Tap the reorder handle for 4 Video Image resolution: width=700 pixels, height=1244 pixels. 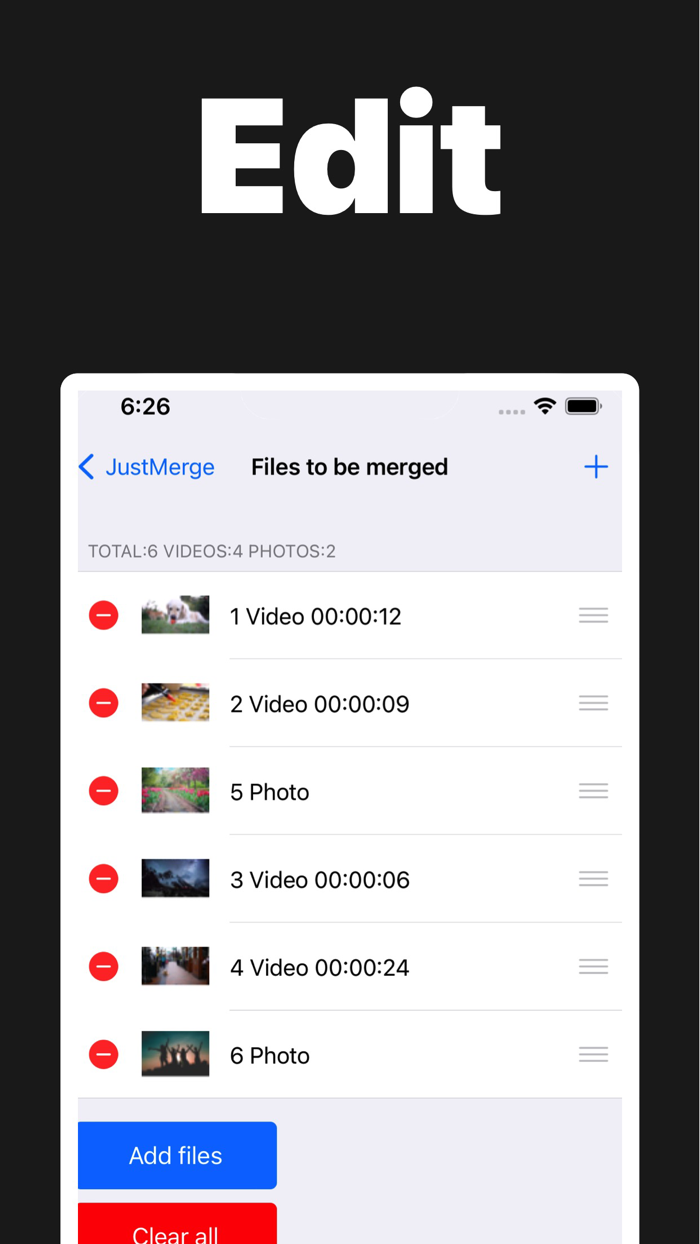(x=593, y=967)
